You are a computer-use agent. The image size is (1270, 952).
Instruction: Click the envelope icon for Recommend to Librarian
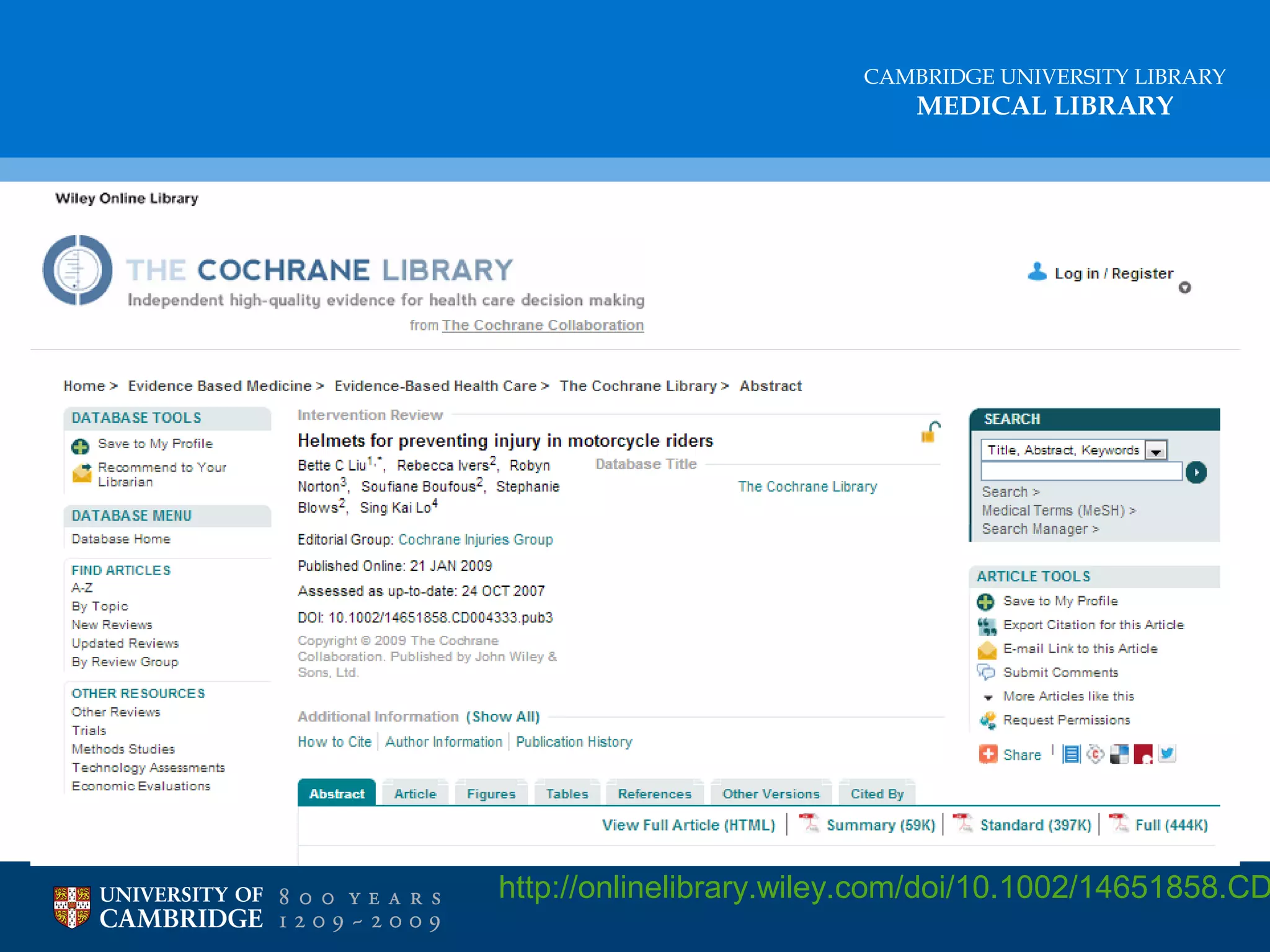pos(82,473)
